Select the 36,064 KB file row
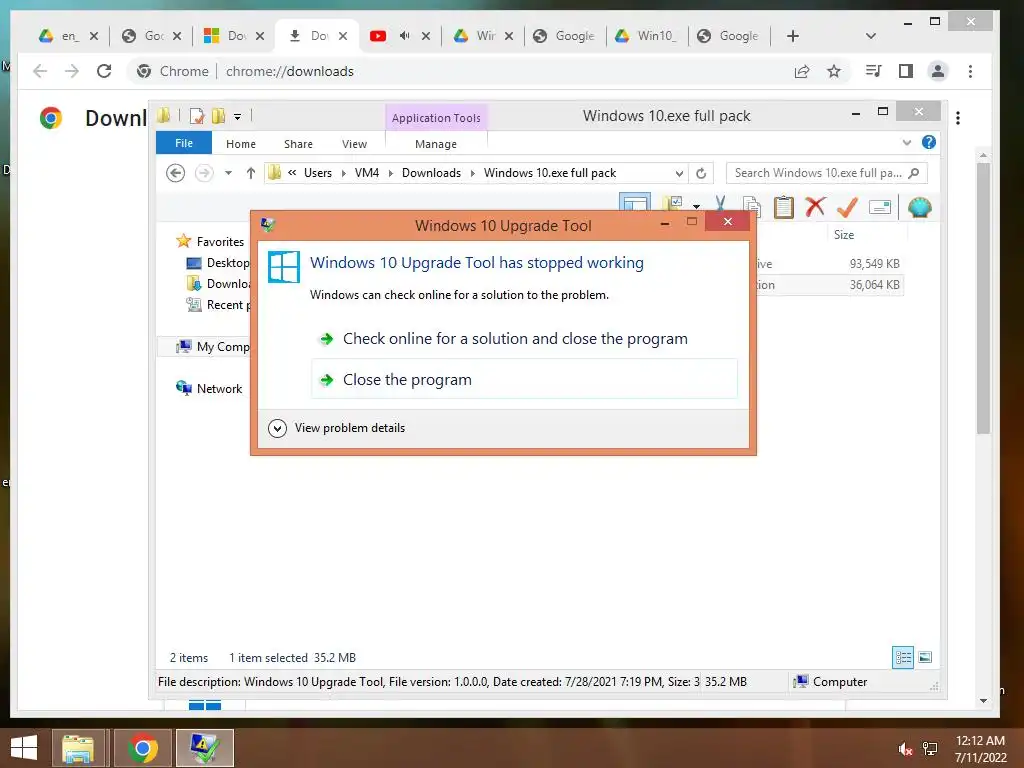Image resolution: width=1024 pixels, height=768 pixels. pos(829,285)
